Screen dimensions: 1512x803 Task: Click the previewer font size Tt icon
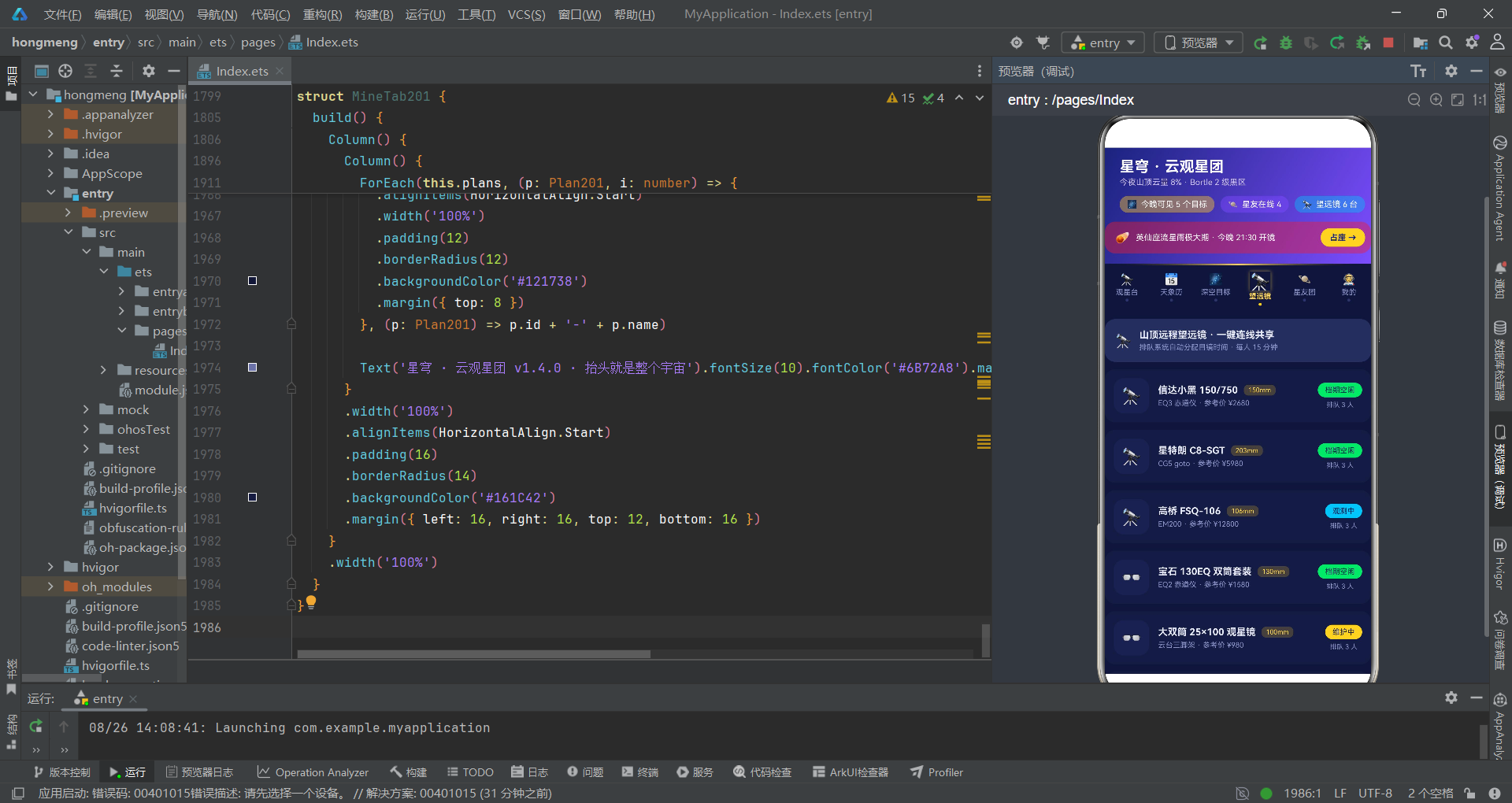[x=1418, y=72]
